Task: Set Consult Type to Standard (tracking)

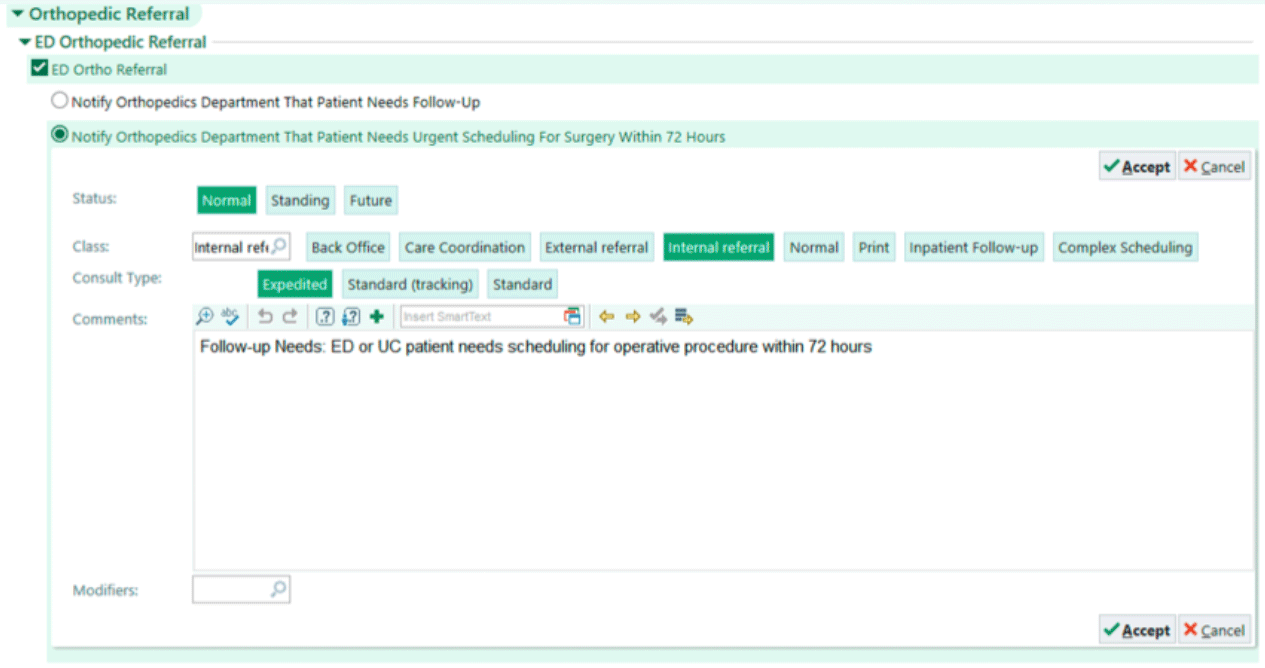Action: (x=410, y=284)
